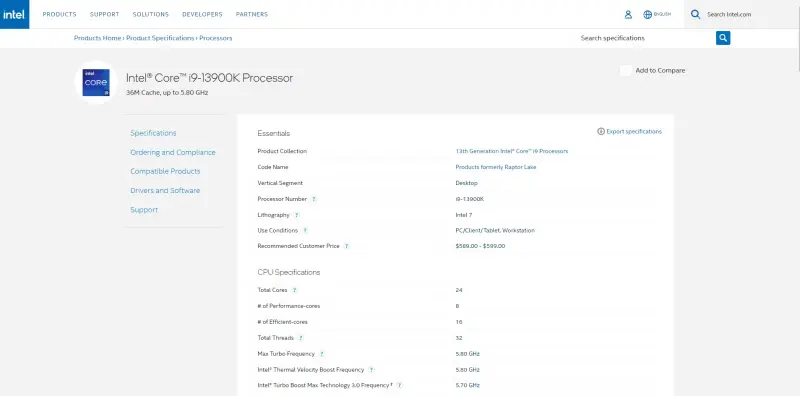Show help for Recommended Customer Price
The height and width of the screenshot is (396, 800).
click(346, 246)
